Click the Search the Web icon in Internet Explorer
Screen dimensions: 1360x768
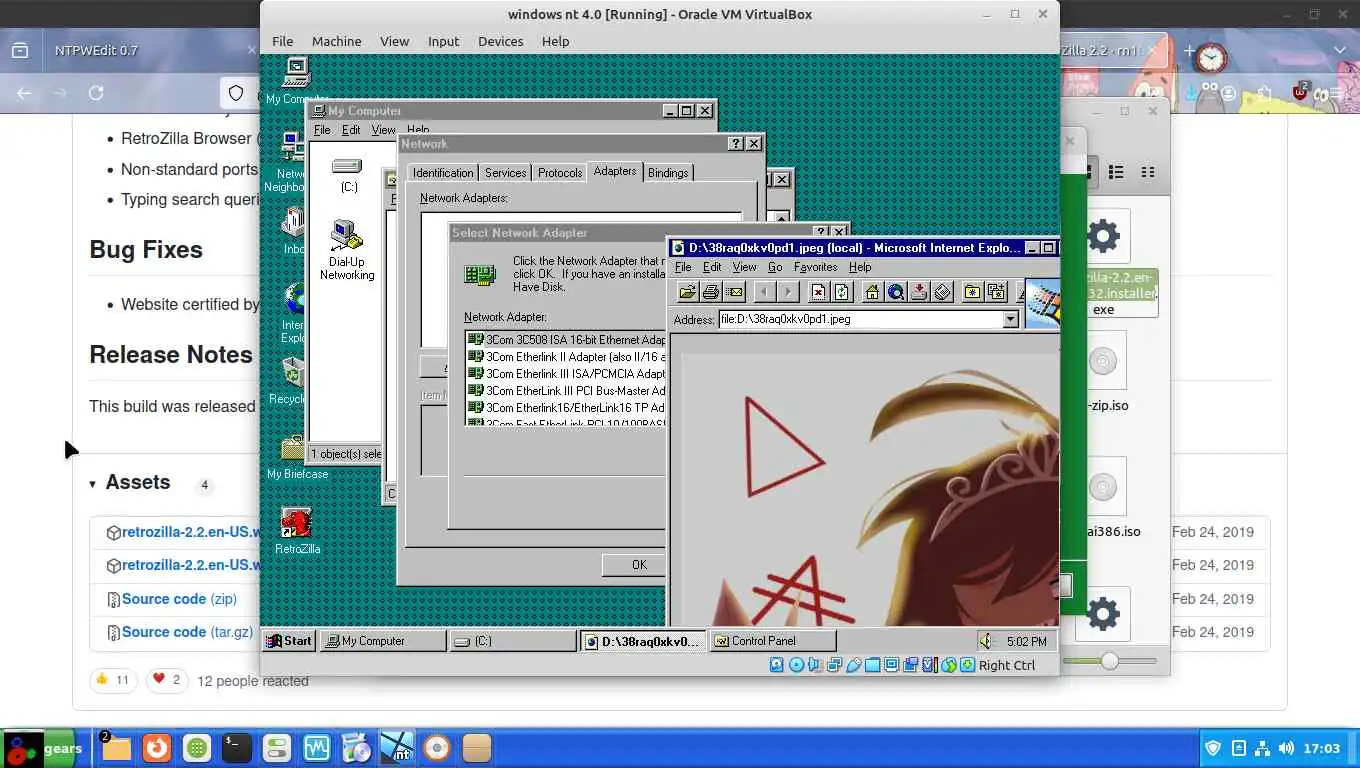(895, 292)
